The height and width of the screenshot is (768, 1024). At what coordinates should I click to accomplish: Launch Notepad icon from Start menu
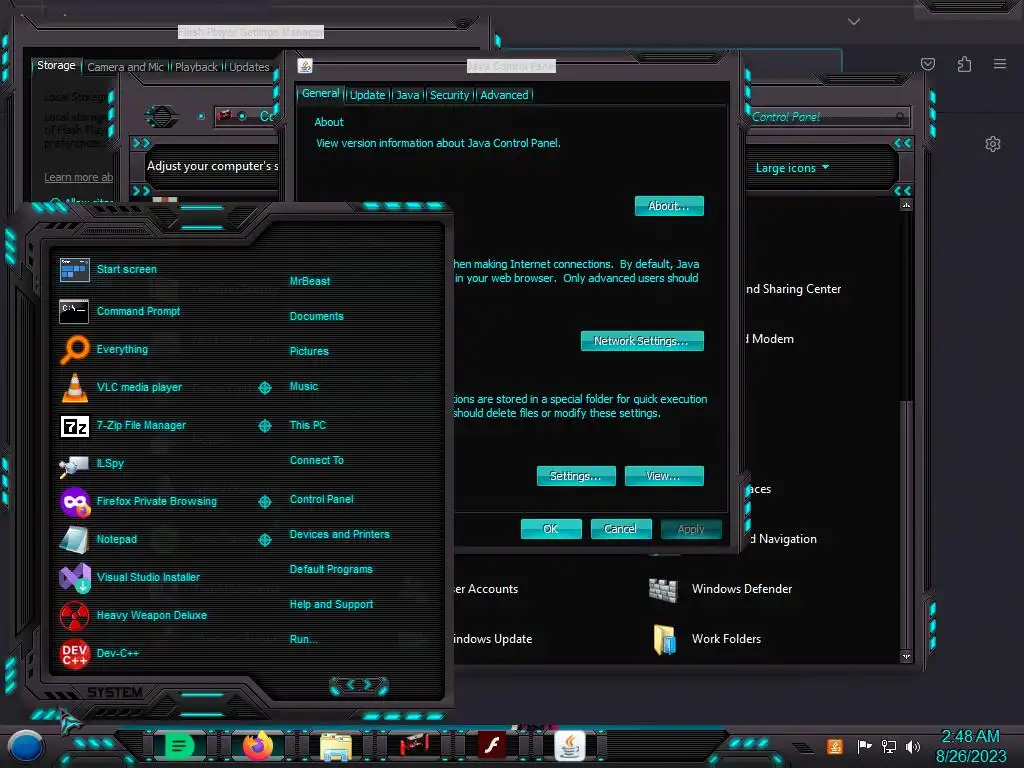click(74, 539)
